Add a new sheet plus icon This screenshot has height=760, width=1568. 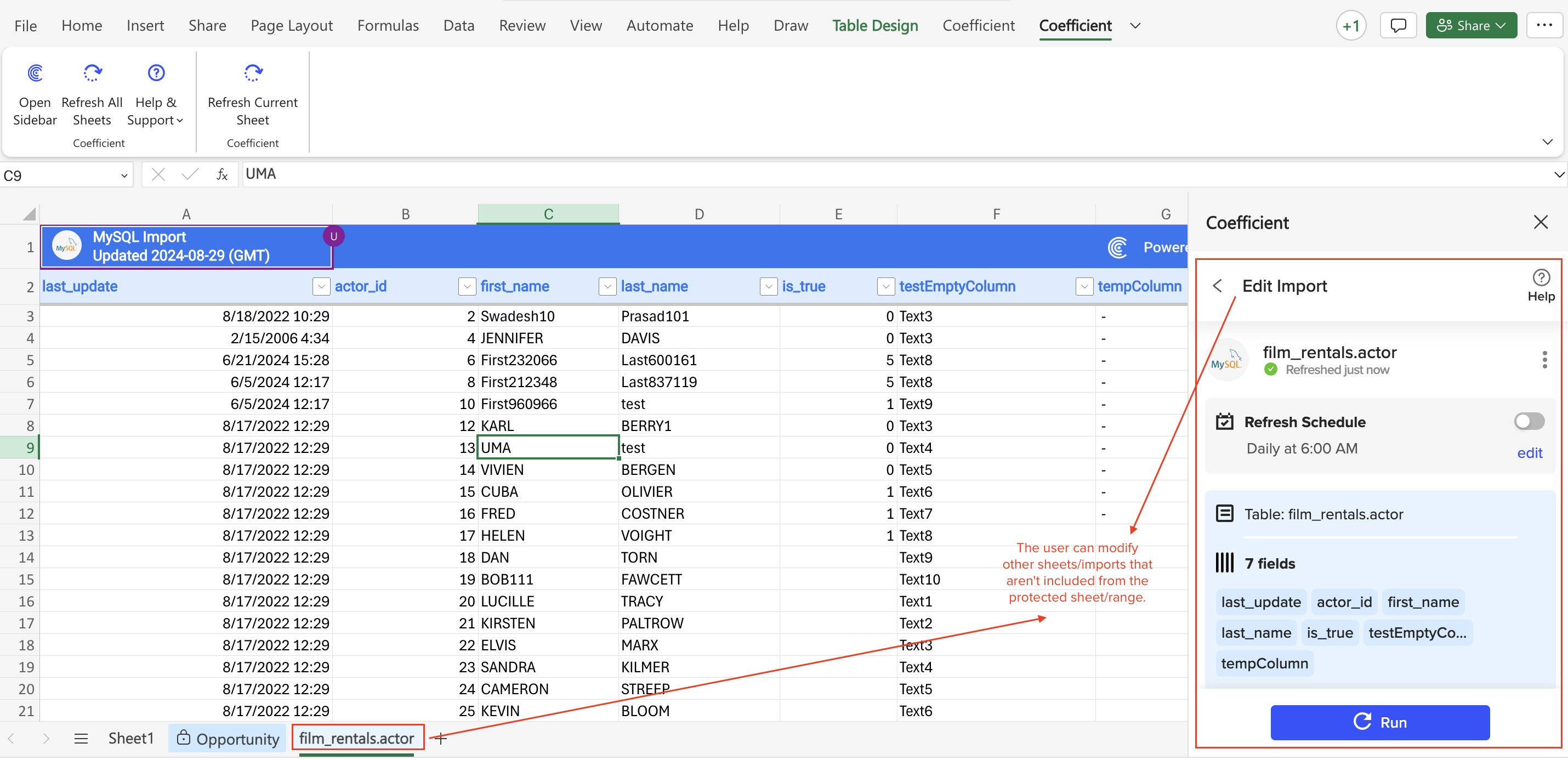(x=441, y=739)
